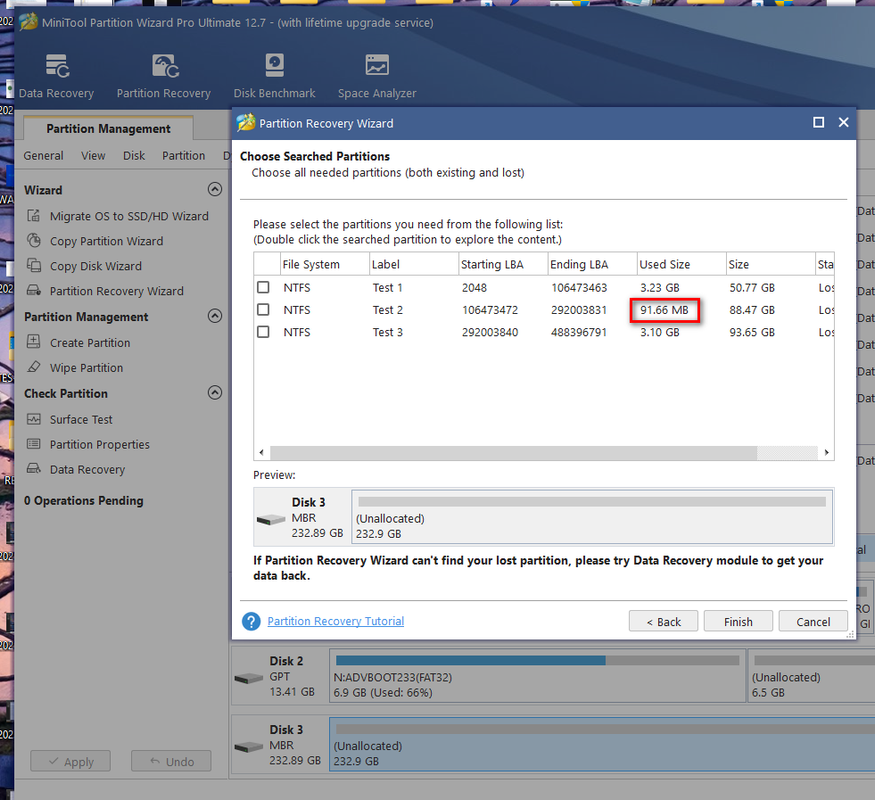Click the Create Partition icon
875x800 pixels.
click(34, 341)
